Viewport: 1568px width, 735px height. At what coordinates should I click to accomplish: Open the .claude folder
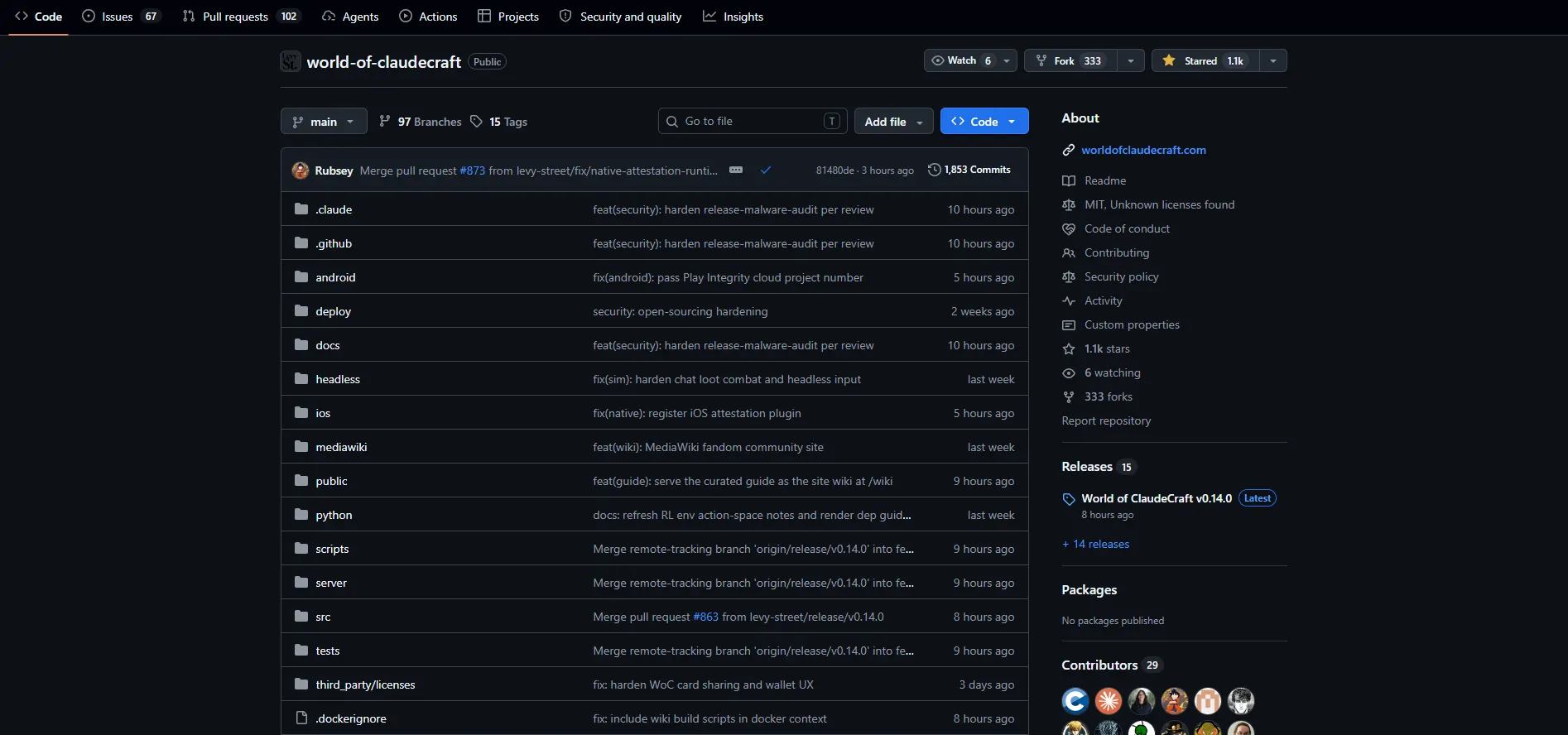click(334, 209)
